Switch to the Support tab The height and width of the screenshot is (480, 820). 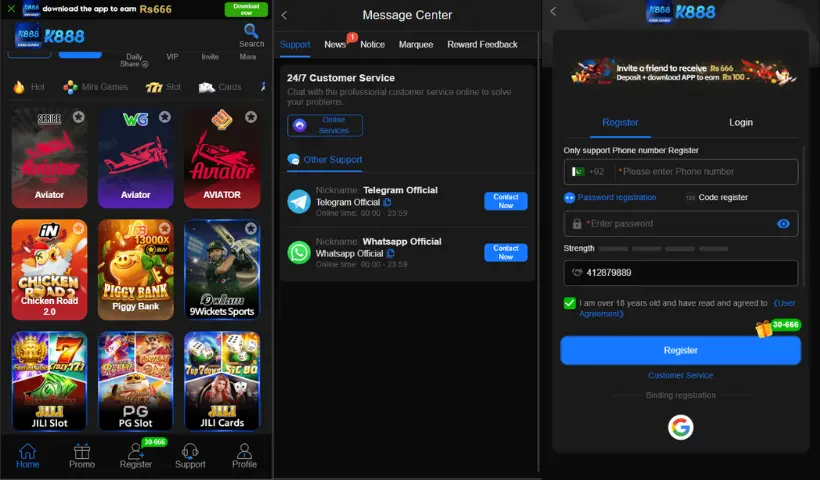295,45
